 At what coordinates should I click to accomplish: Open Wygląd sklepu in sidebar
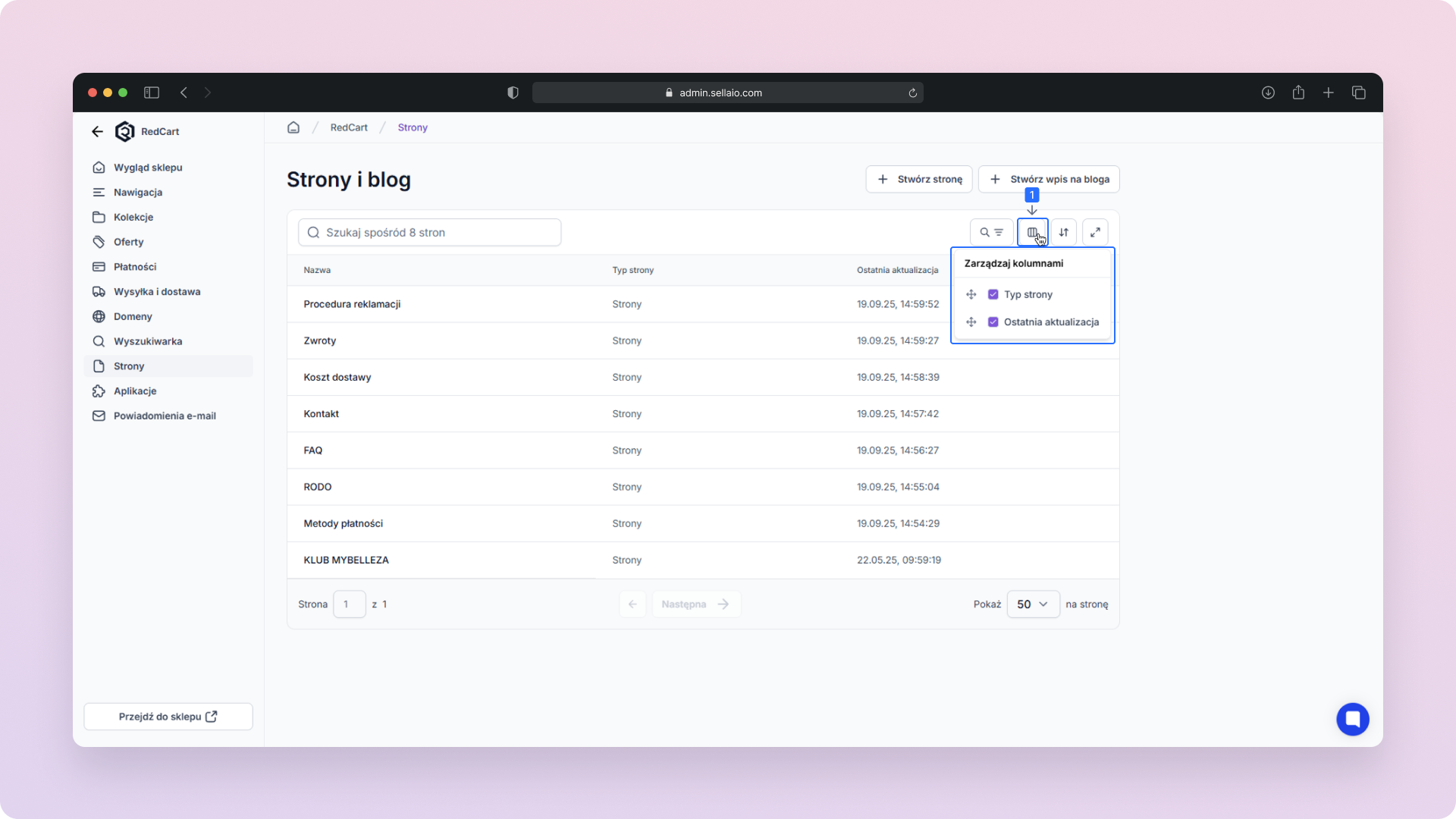pos(148,168)
